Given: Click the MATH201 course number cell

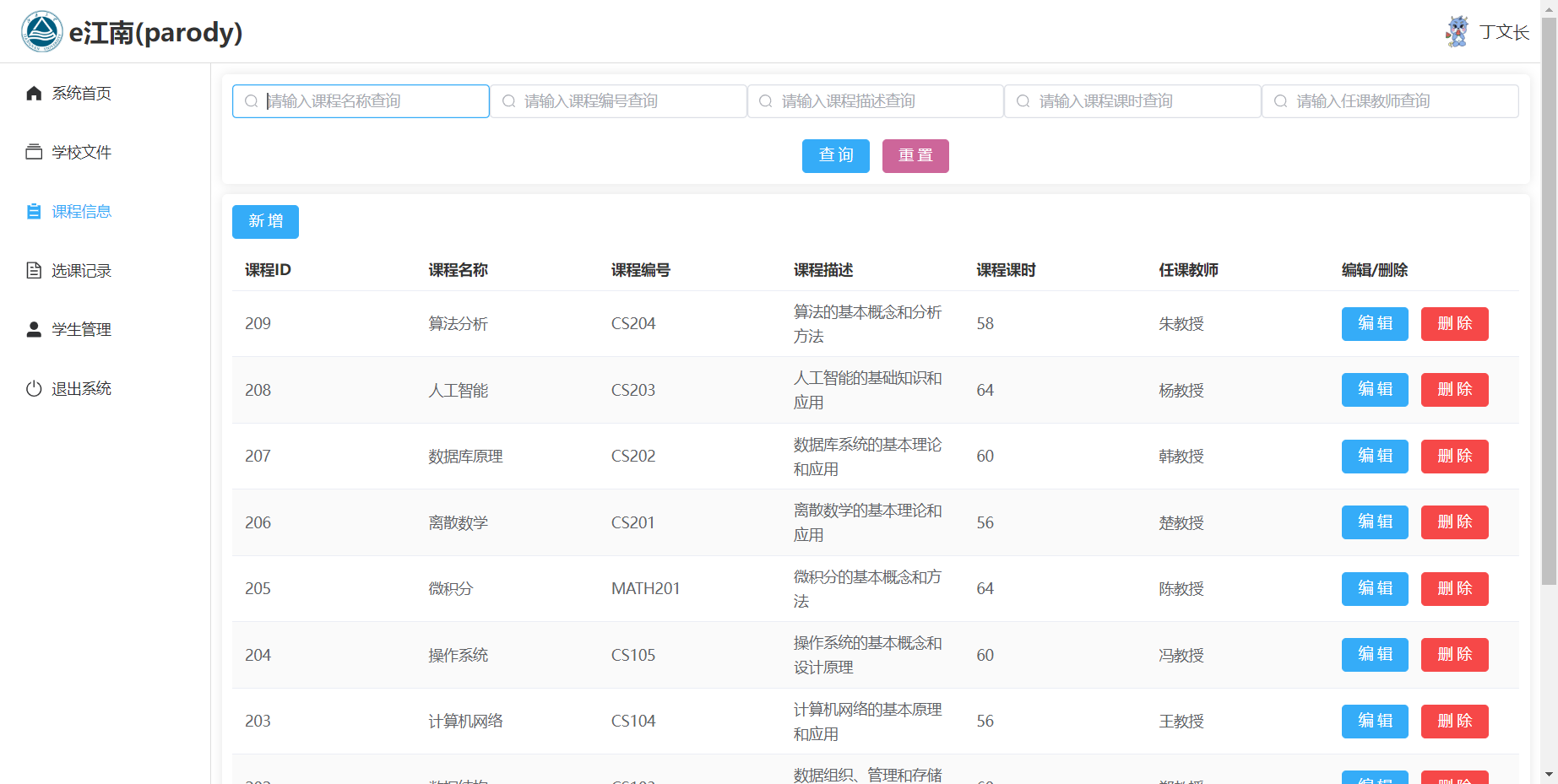Looking at the screenshot, I should tap(645, 589).
